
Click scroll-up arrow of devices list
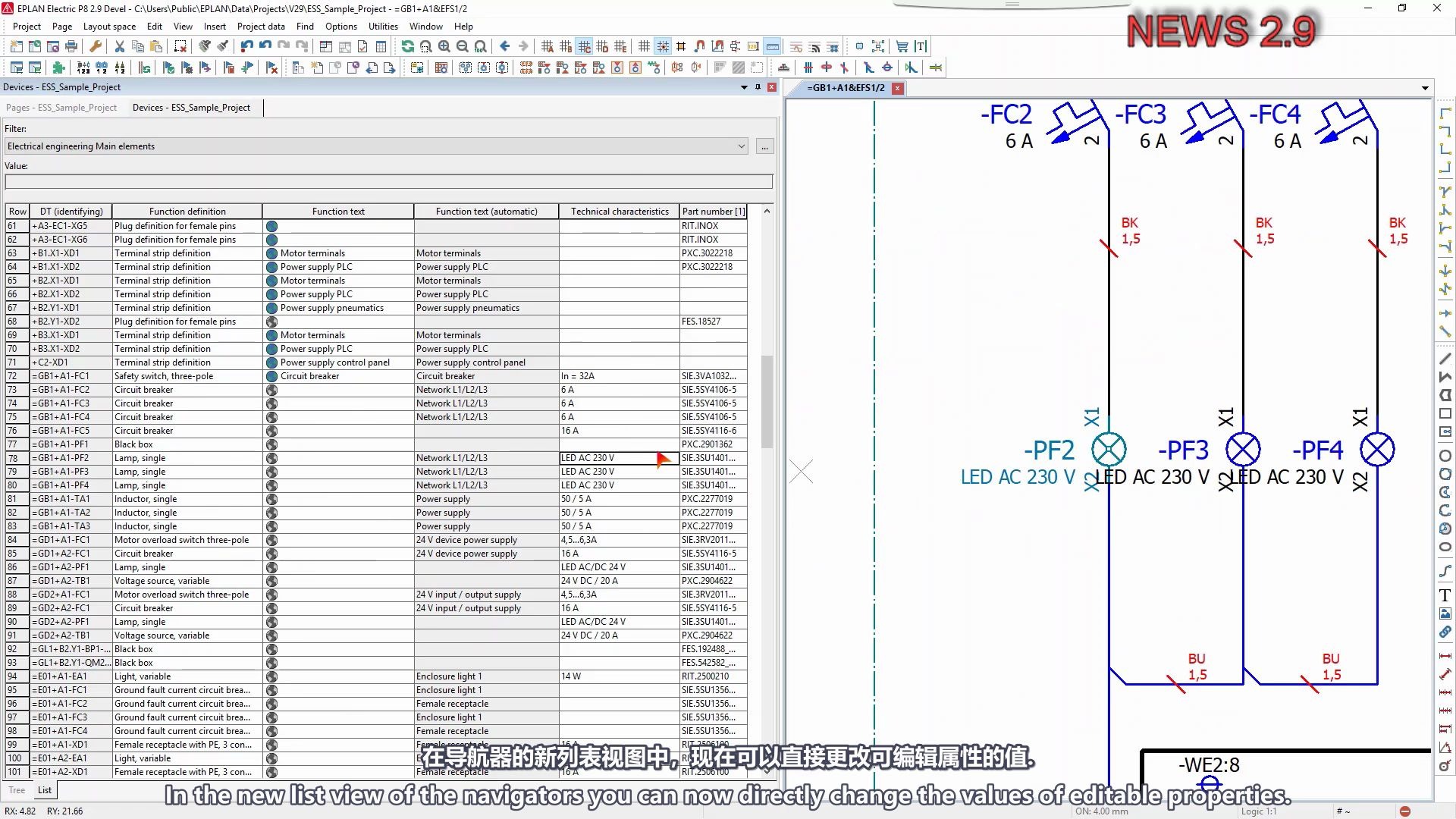pos(767,212)
